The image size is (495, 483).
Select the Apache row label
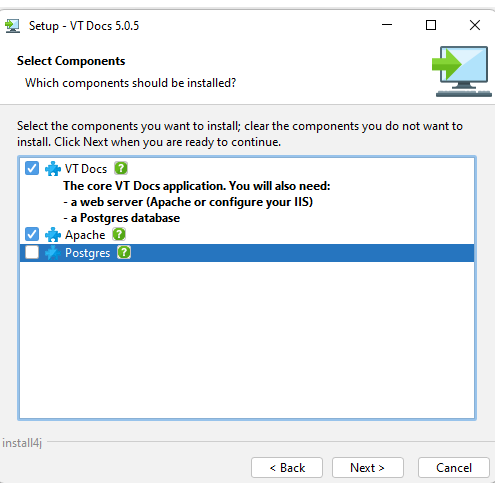point(85,235)
